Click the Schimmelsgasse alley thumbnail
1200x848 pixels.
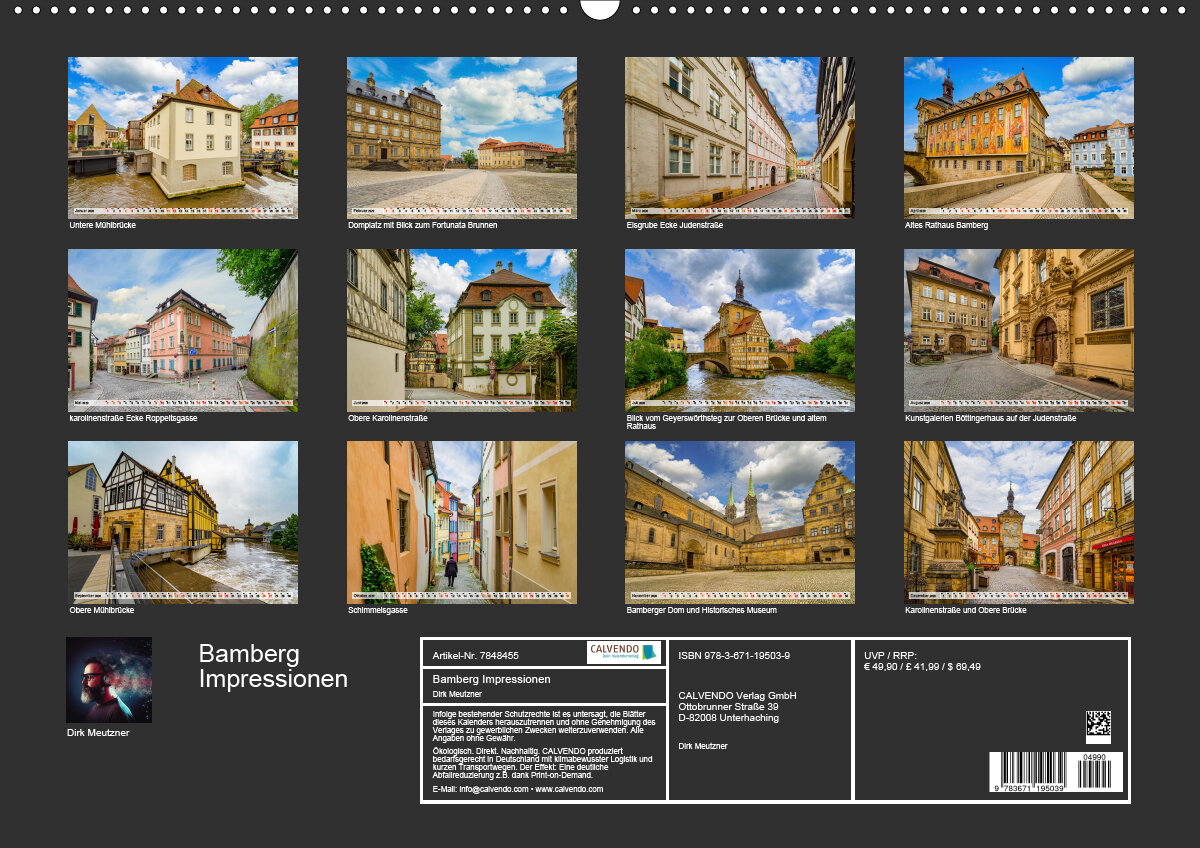click(462, 522)
